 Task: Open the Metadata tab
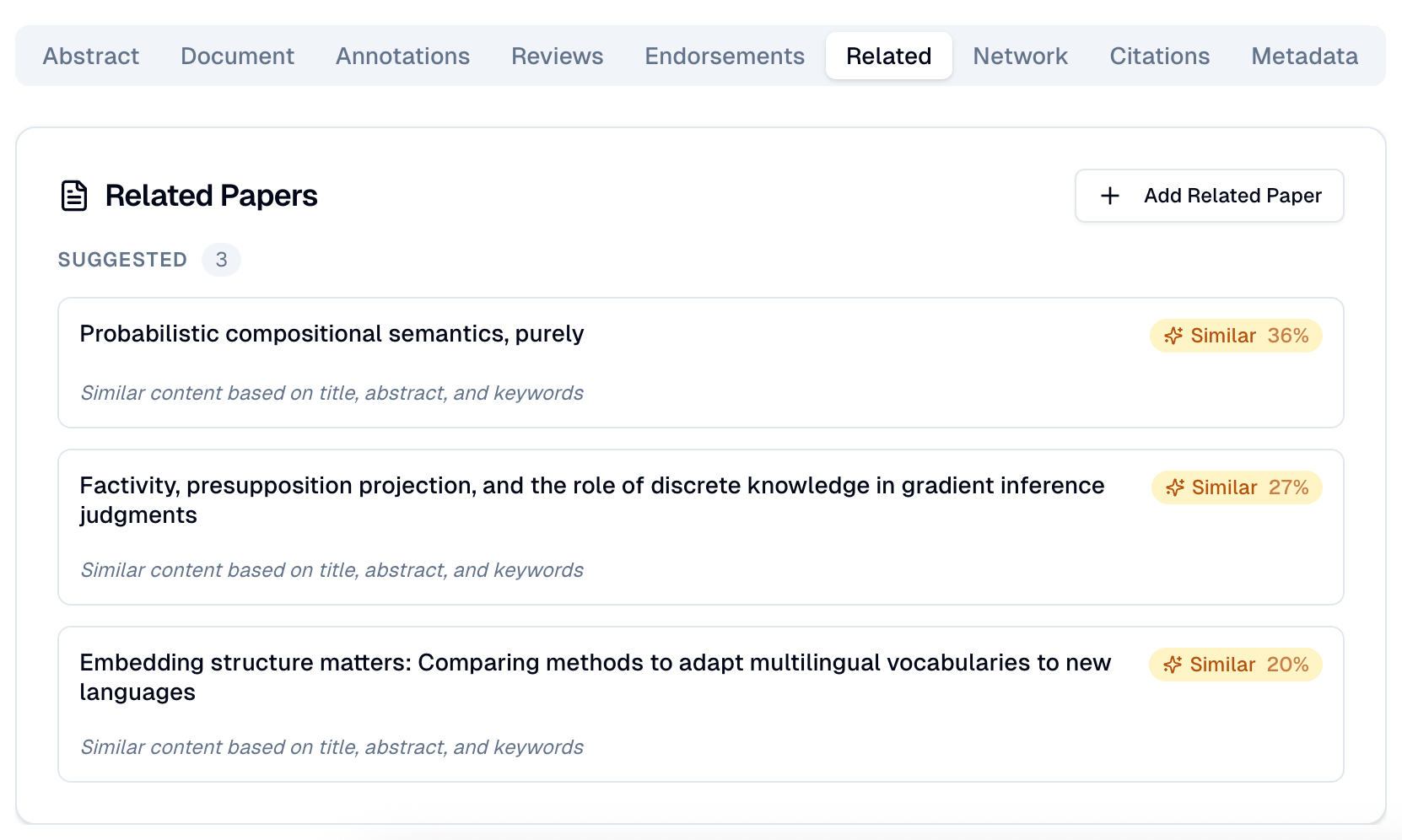pyautogui.click(x=1304, y=56)
